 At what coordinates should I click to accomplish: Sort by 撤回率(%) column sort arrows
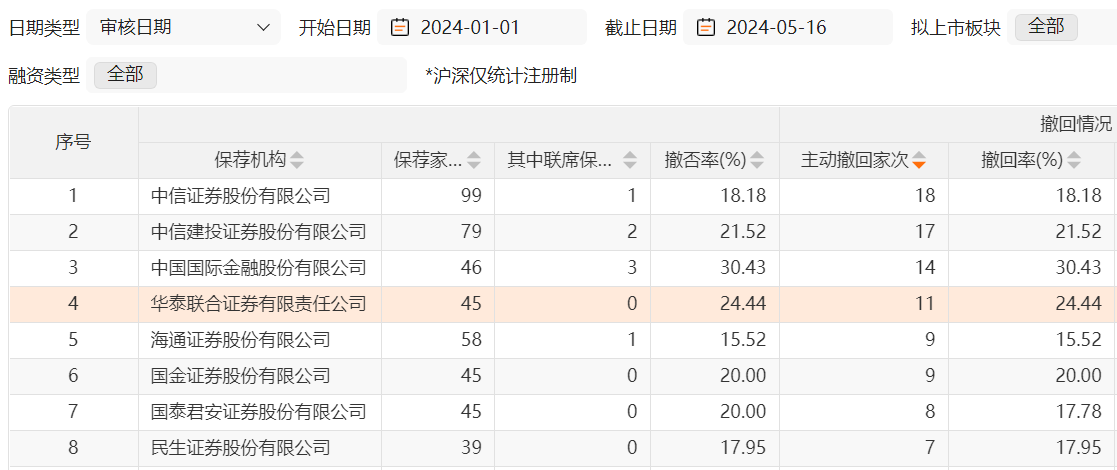click(1074, 161)
